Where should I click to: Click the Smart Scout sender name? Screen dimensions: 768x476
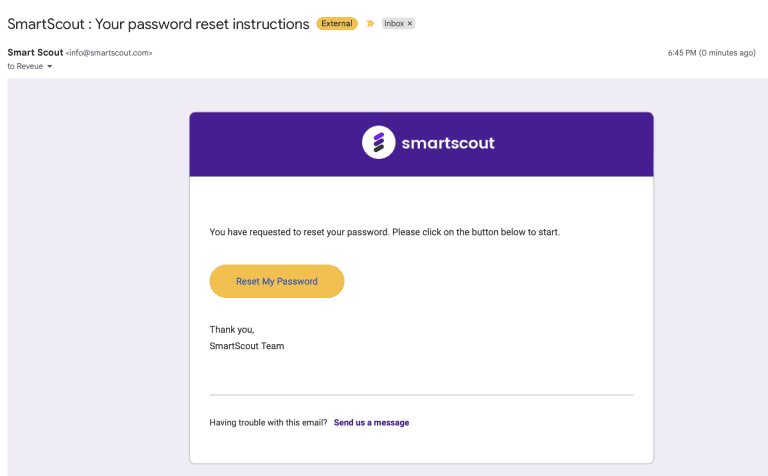(x=35, y=52)
